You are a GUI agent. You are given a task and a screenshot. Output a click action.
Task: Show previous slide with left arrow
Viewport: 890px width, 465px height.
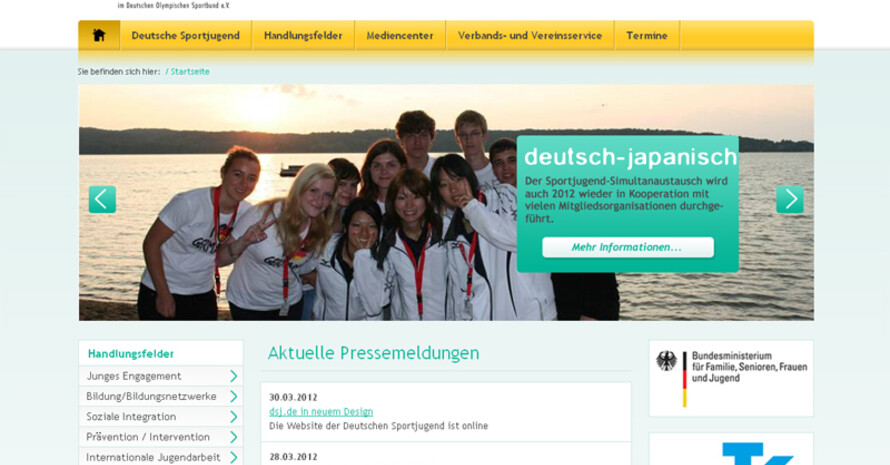[x=102, y=199]
